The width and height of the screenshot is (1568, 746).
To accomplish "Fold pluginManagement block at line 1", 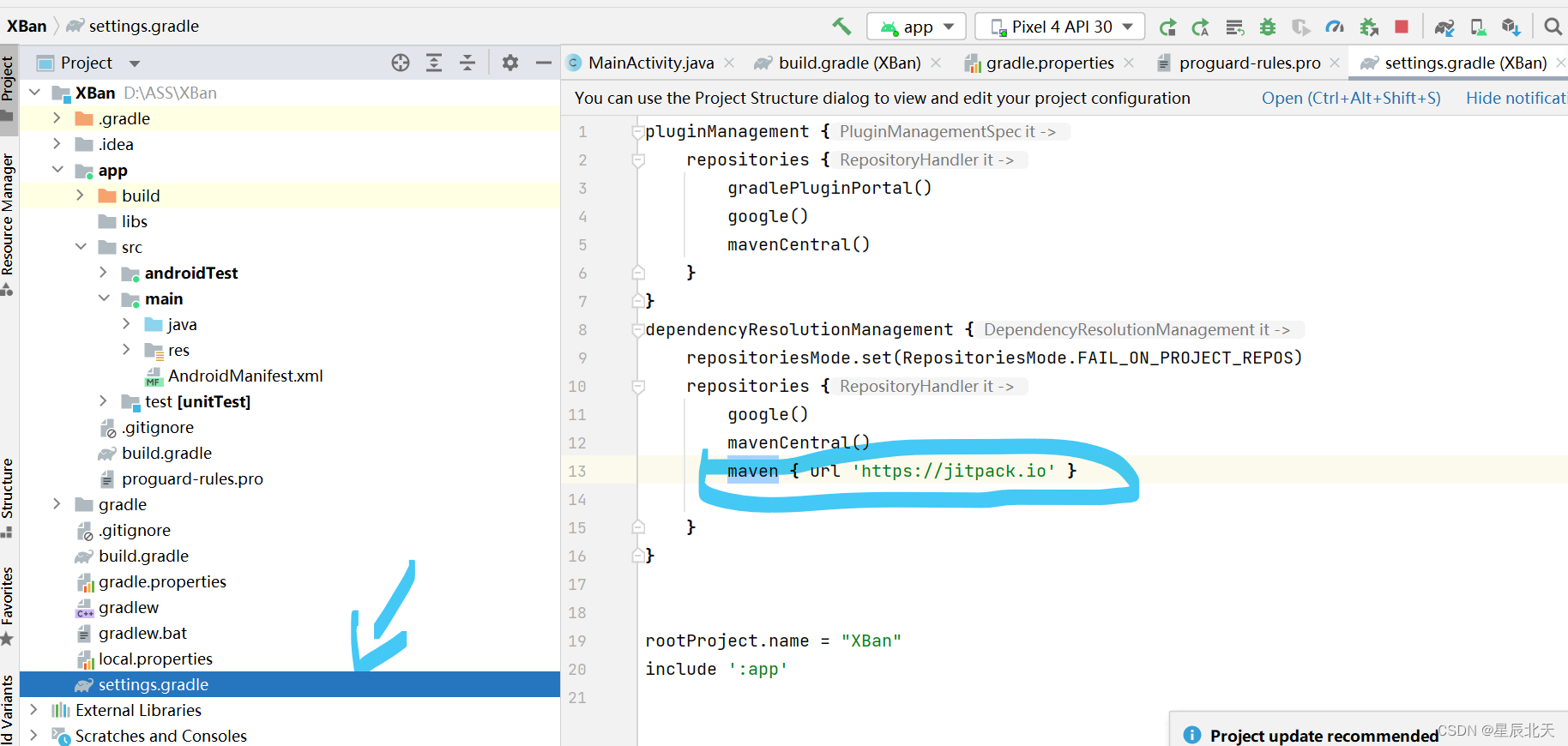I will coord(638,132).
